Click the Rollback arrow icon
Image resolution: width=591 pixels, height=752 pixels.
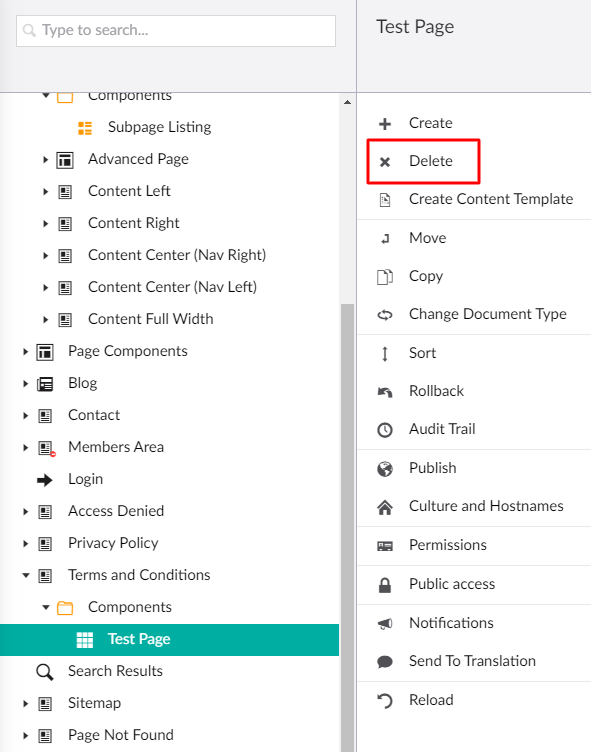click(385, 392)
